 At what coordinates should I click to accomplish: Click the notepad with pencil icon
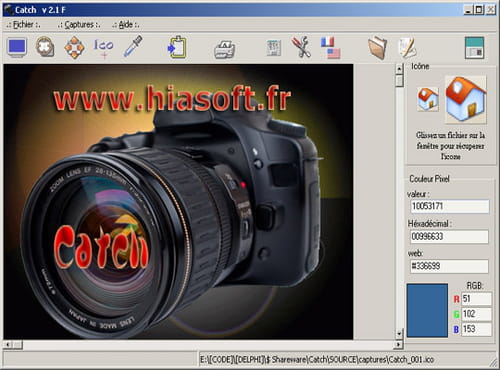pos(407,48)
